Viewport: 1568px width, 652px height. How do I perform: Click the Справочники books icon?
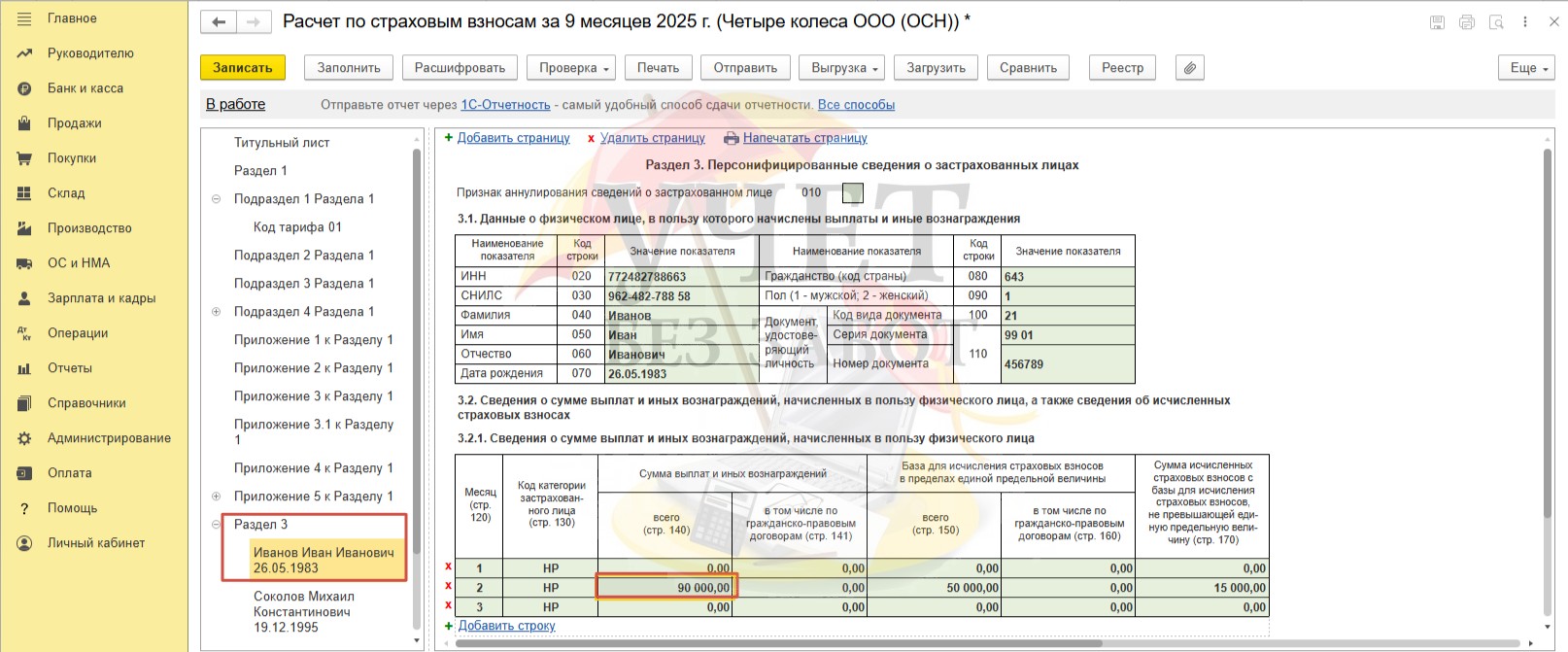pos(24,403)
